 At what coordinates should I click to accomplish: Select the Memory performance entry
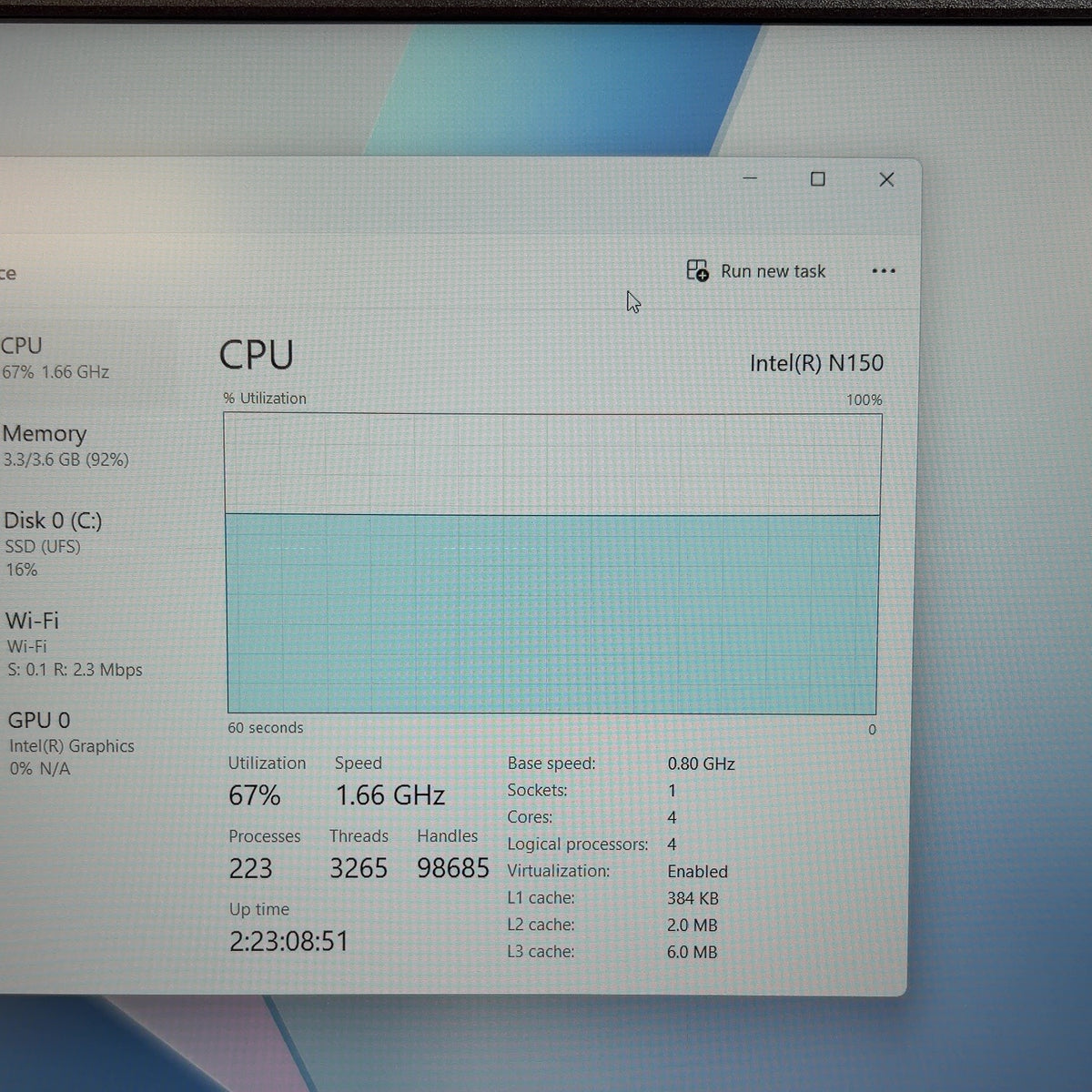(66, 446)
